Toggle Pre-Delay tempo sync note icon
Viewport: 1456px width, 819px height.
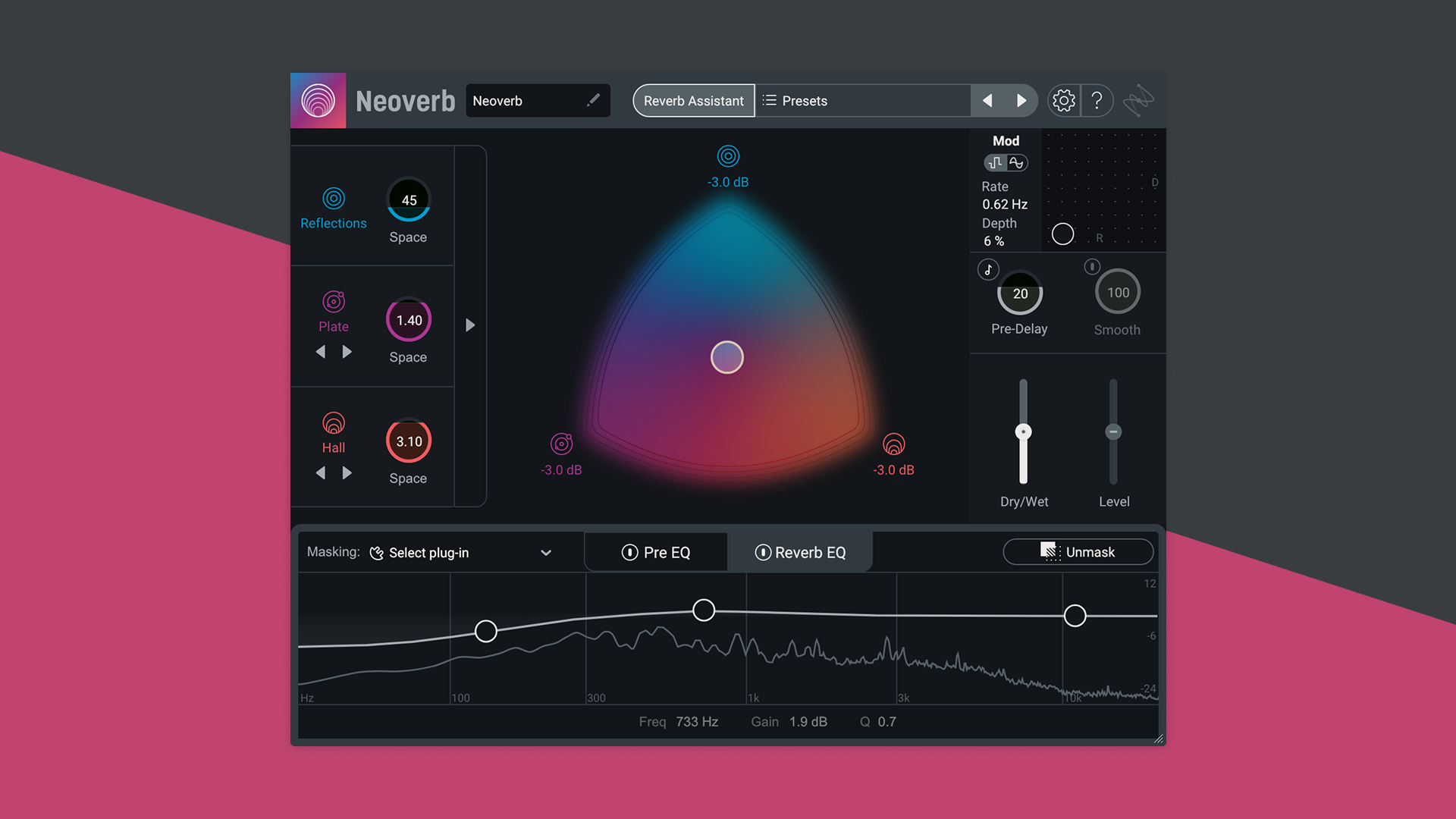(988, 269)
